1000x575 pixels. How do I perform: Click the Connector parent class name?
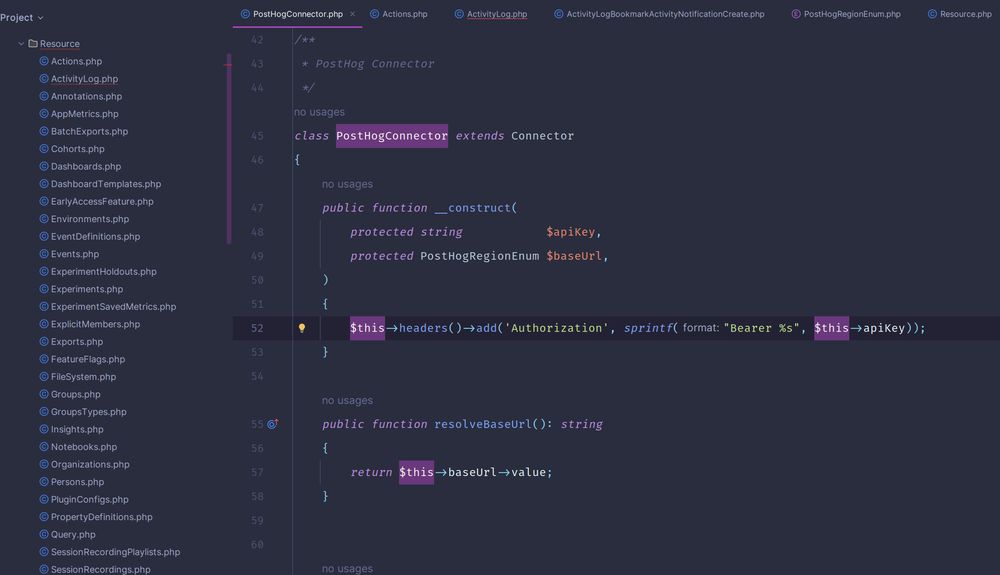click(x=542, y=136)
